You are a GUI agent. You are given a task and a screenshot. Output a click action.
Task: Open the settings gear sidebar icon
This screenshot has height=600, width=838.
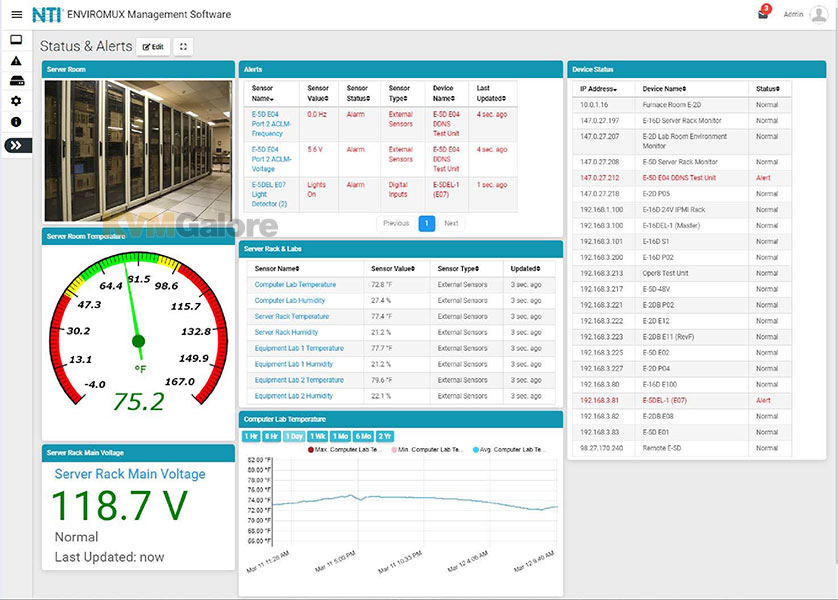[x=16, y=101]
